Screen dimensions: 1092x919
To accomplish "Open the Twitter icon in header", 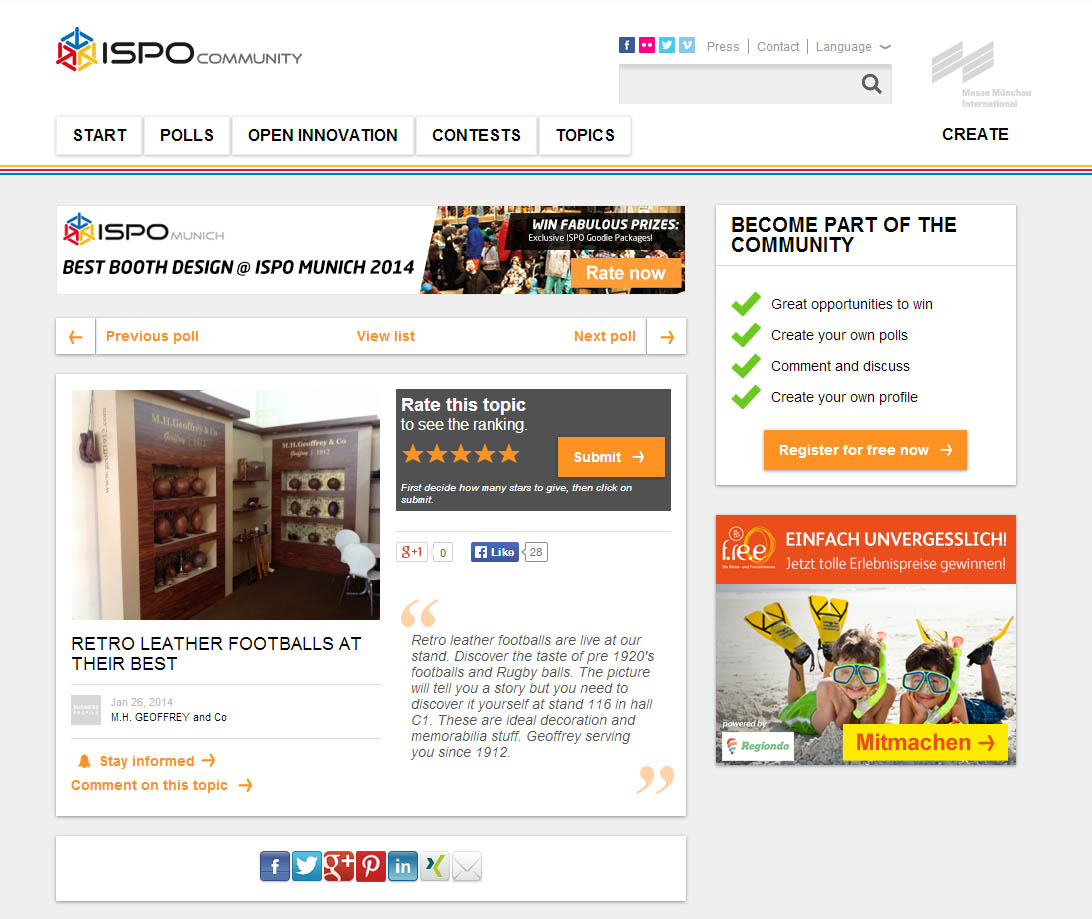I will 667,45.
